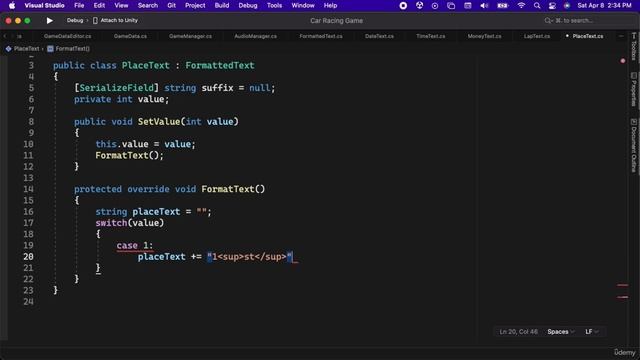The image size is (640, 360).
Task: Open the battery status menu
Action: [502, 6]
